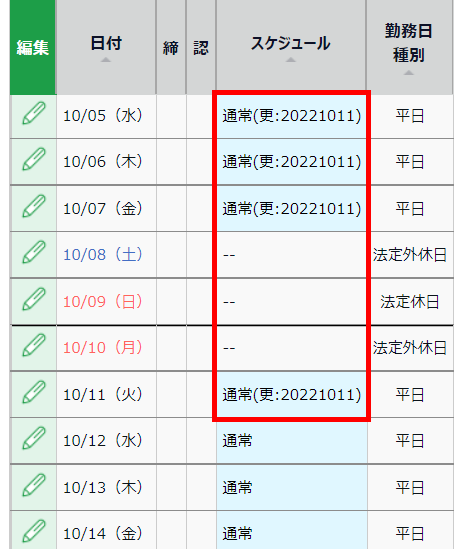
Task: Open the edit pencil for 10/13 (木)
Action: click(x=34, y=485)
